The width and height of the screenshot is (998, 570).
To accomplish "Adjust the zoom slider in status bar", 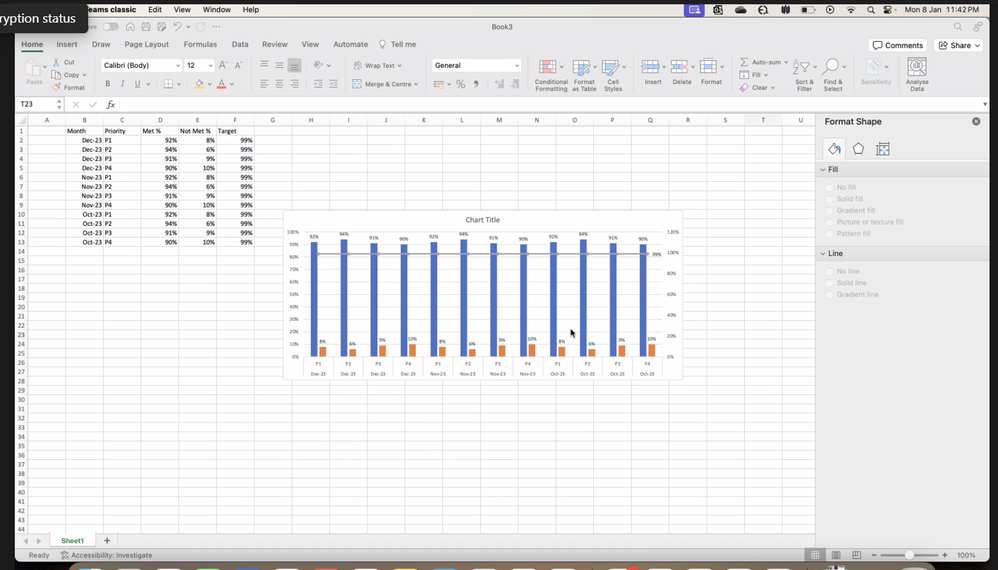I will point(909,555).
